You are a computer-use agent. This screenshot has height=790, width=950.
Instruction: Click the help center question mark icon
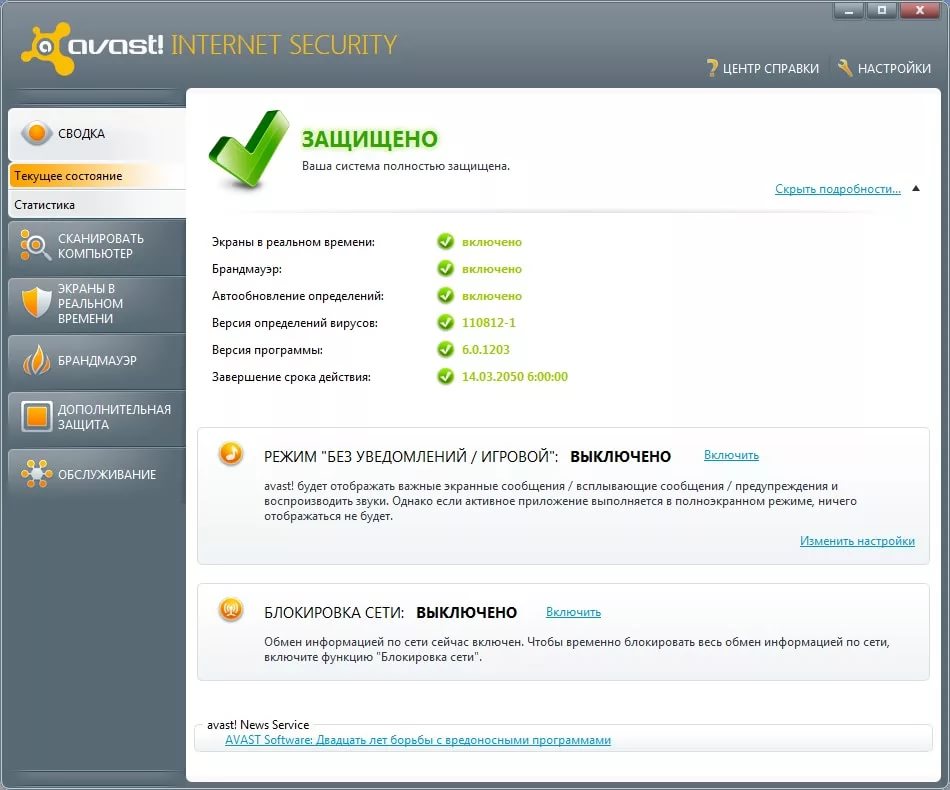pos(712,68)
